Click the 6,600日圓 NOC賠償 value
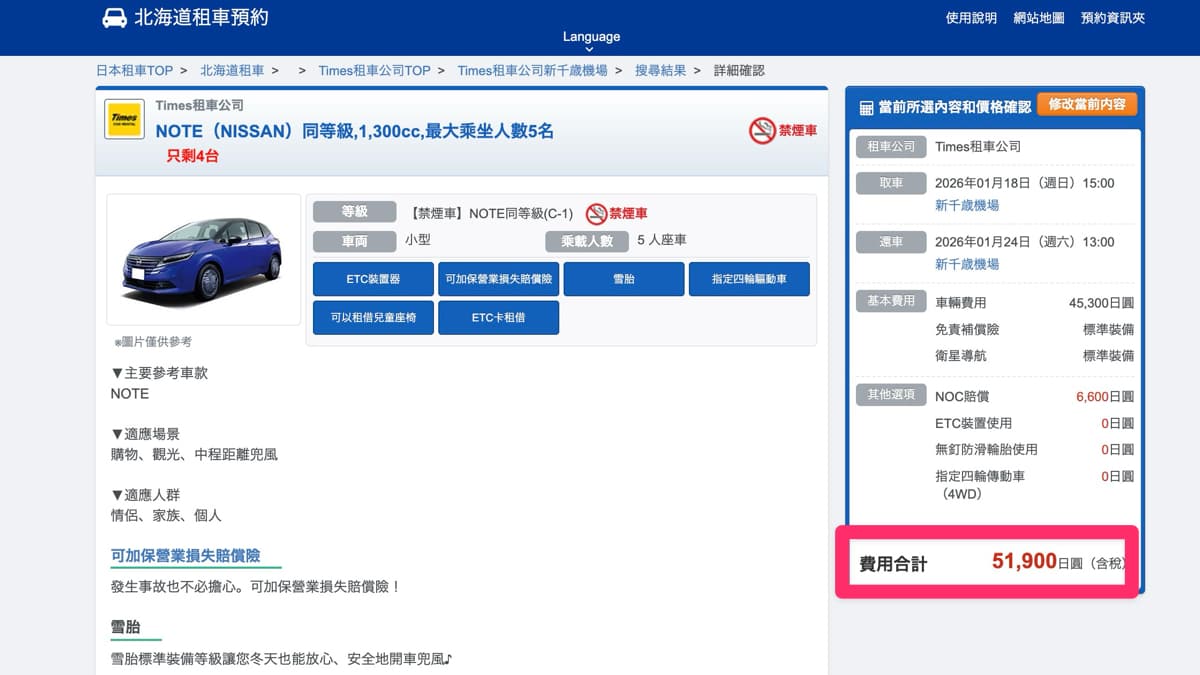This screenshot has height=675, width=1200. click(x=1105, y=396)
